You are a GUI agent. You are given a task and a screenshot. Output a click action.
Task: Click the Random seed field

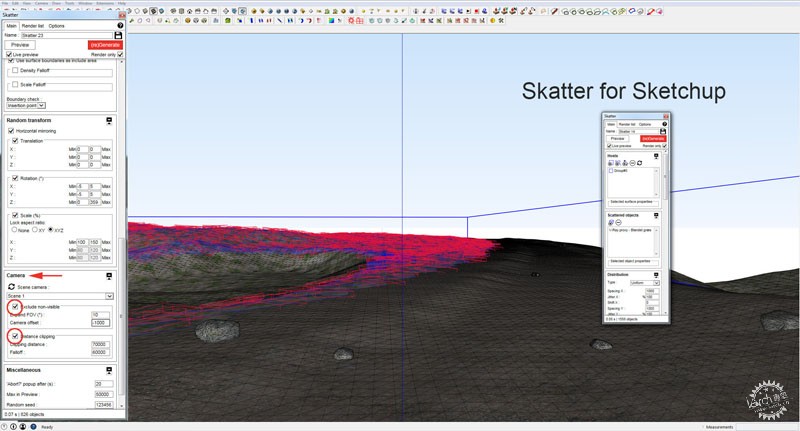104,404
